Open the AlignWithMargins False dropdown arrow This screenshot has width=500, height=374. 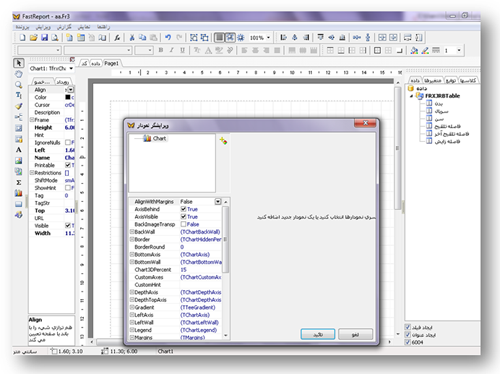(218, 202)
